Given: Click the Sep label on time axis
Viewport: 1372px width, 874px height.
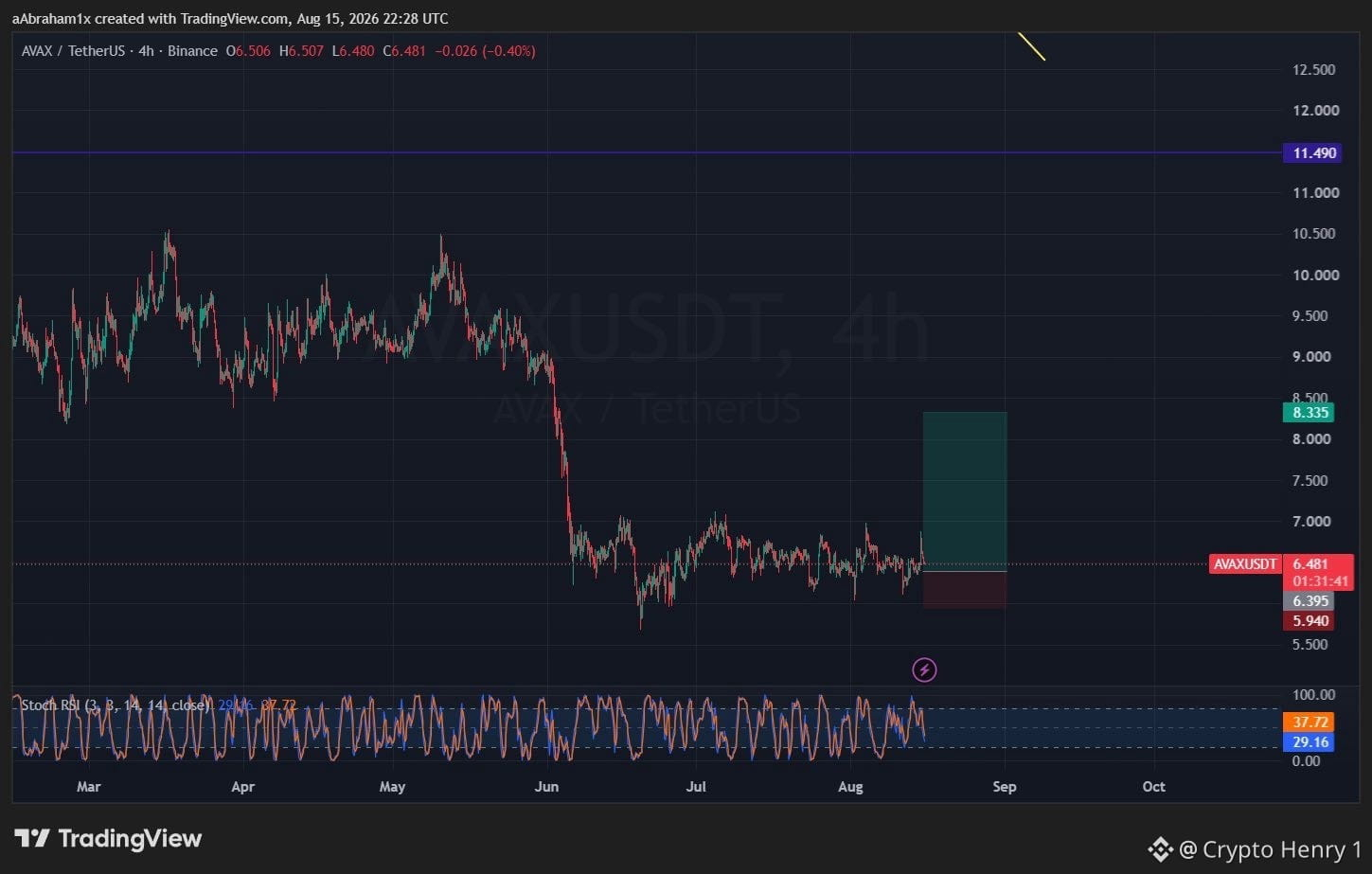Looking at the screenshot, I should (x=1005, y=787).
